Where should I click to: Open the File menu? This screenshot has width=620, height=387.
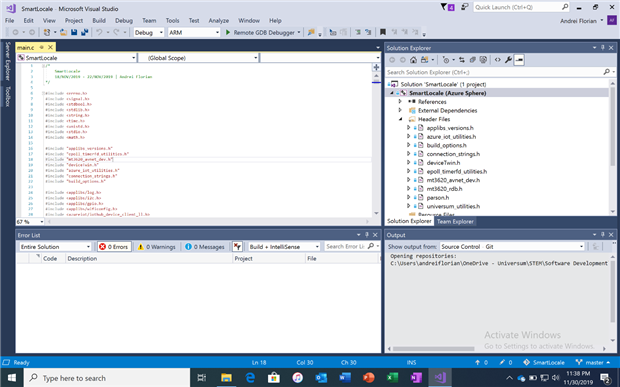click(x=9, y=21)
